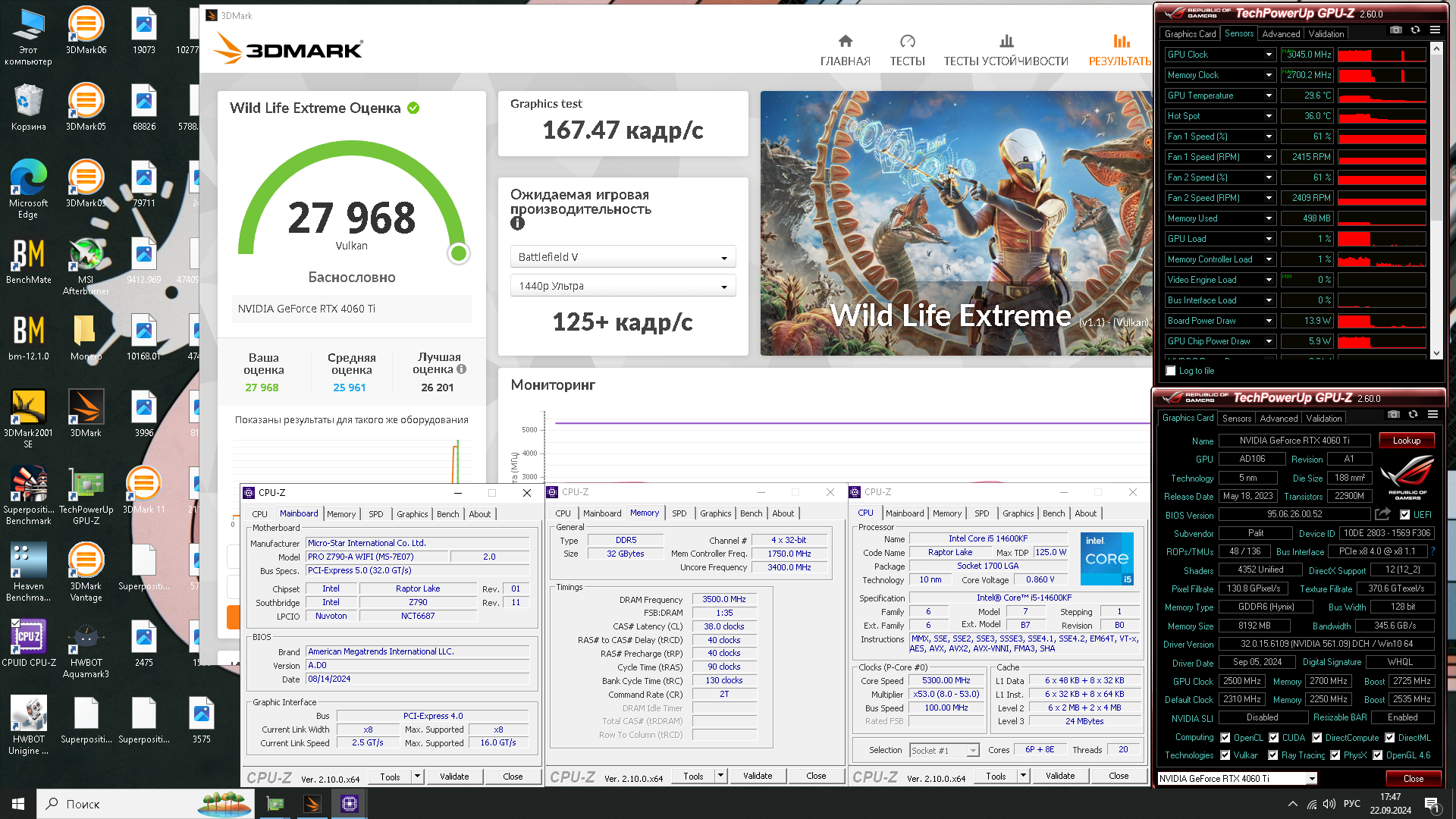The width and height of the screenshot is (1456, 819).
Task: Refresh sensors in the upper GPU-Z window
Action: pyautogui.click(x=1415, y=30)
